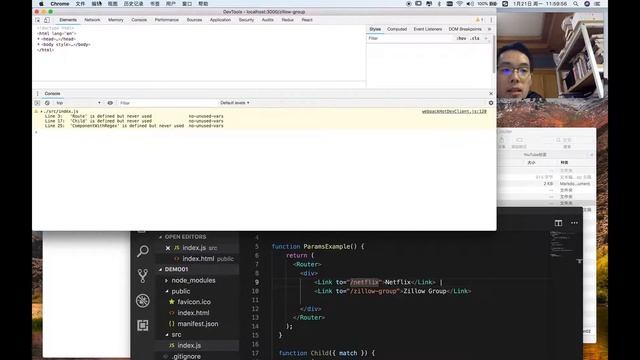Split the VS Code editor icon
Screen dimensions: 640x360
(x=558, y=223)
